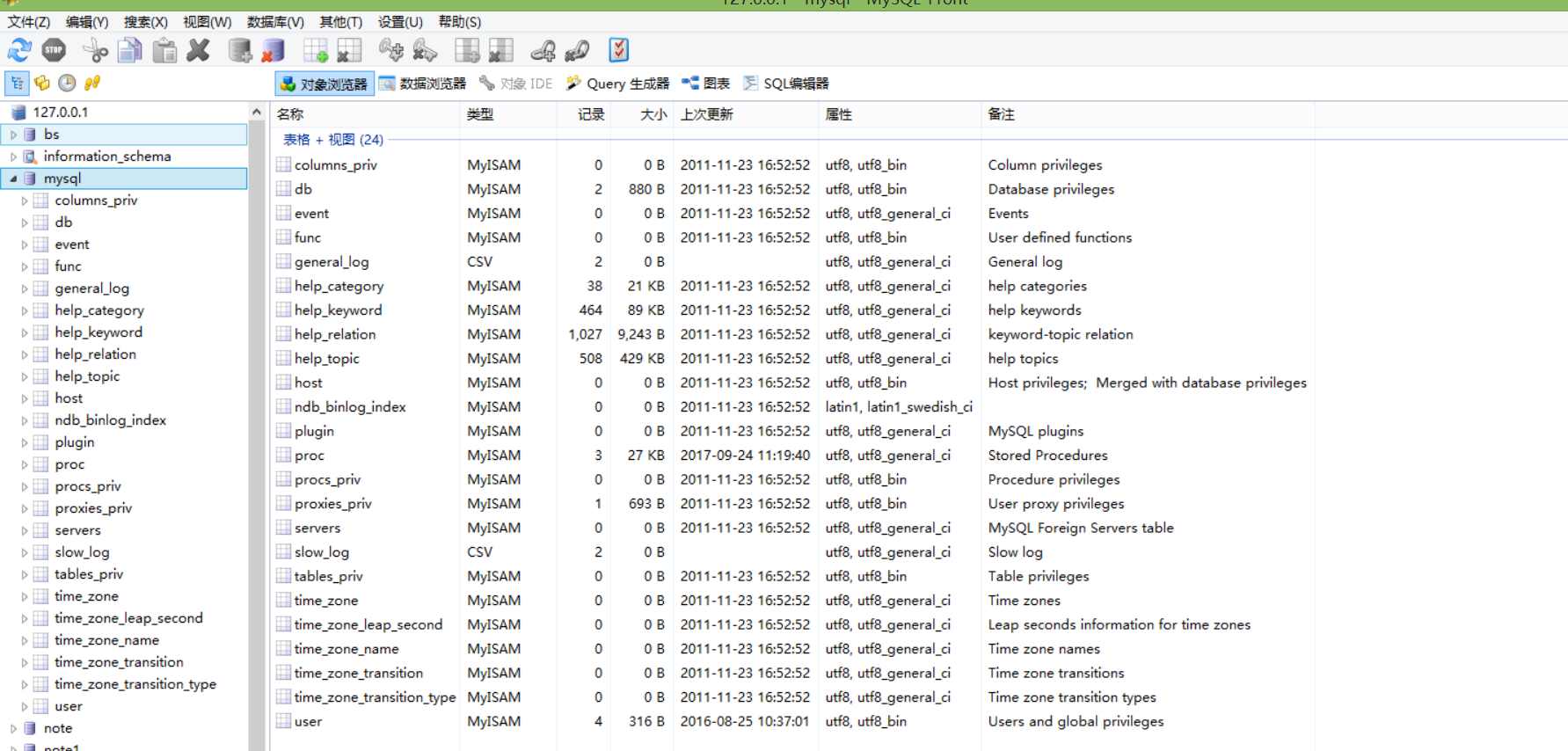The image size is (1568, 751).
Task: Select 127.0.0.1 server node
Action: (61, 112)
